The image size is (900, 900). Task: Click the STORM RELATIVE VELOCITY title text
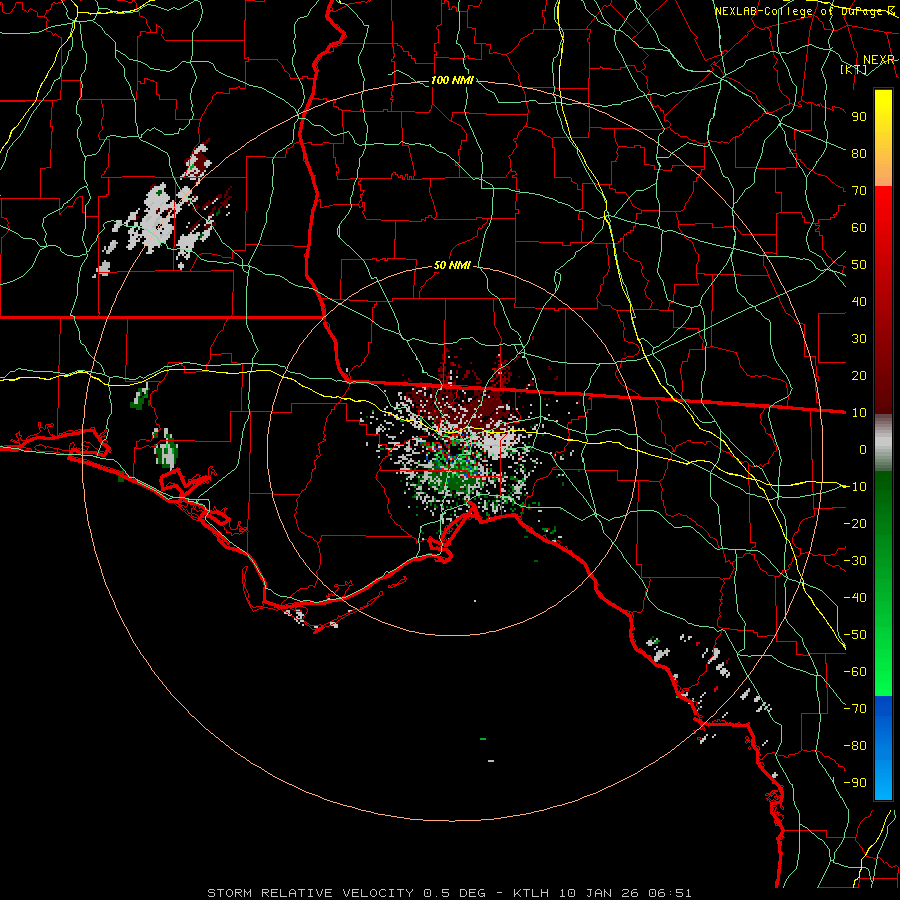[310, 893]
